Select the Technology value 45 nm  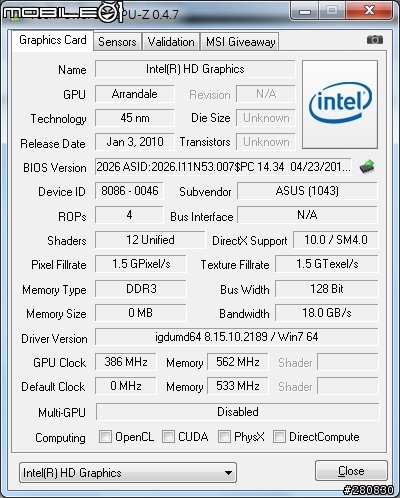click(135, 118)
